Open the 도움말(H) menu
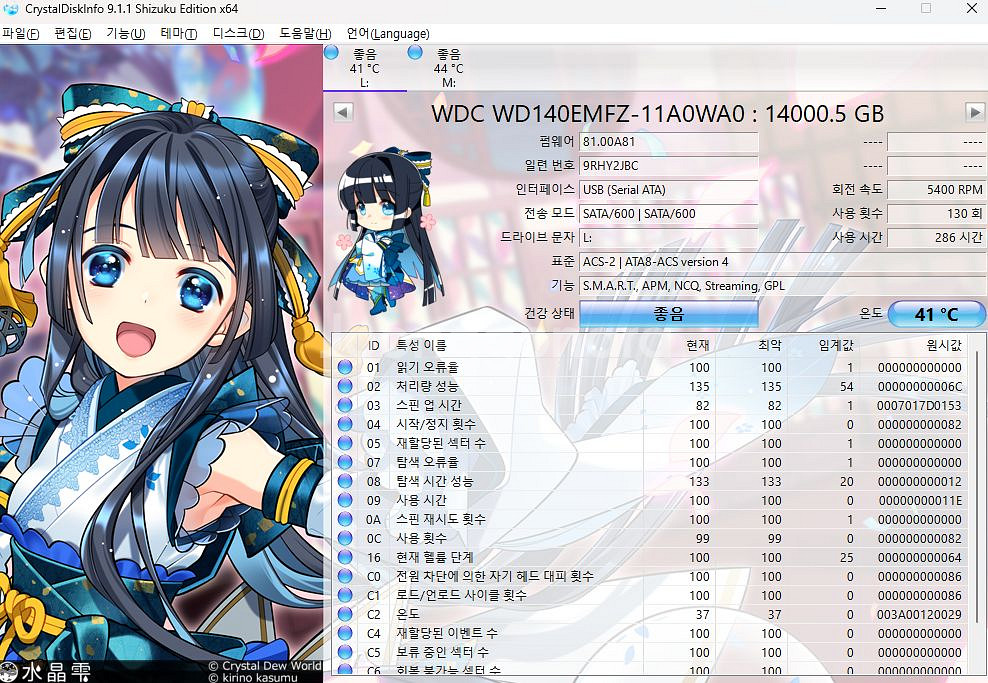This screenshot has height=683, width=988. 305,33
